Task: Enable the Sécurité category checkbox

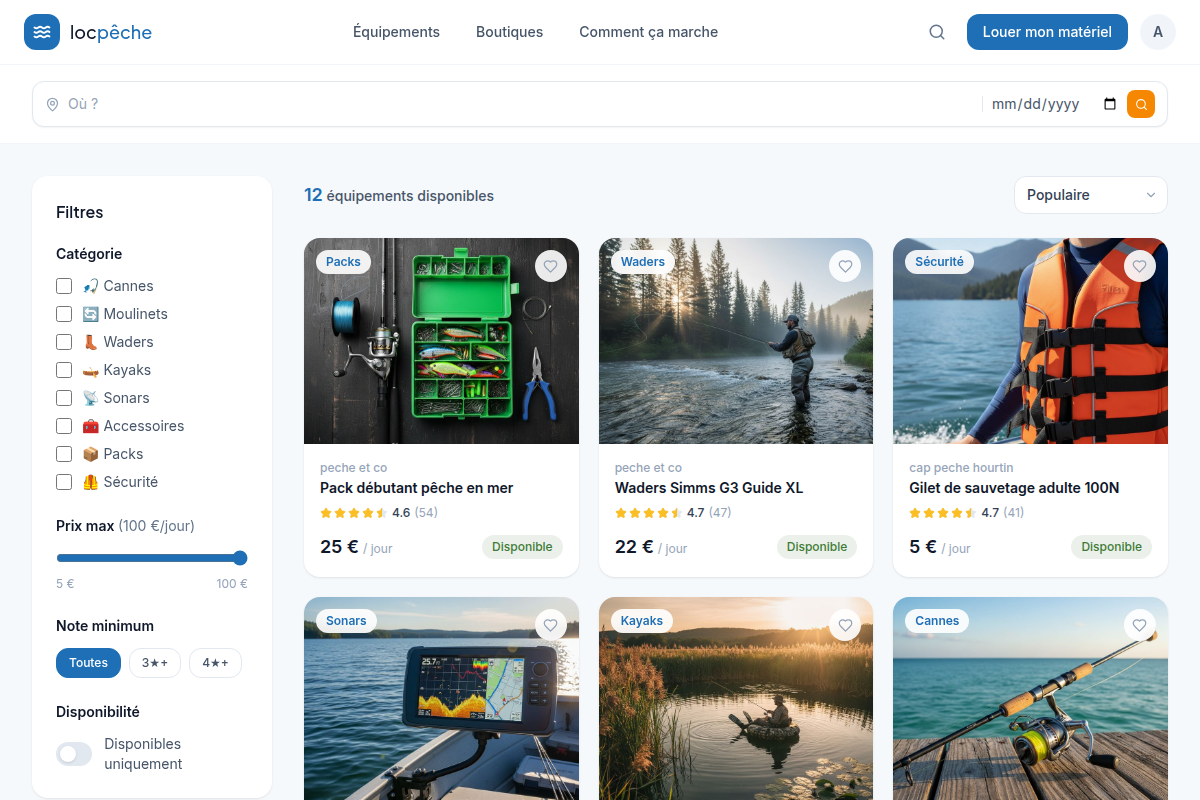Action: pos(64,482)
